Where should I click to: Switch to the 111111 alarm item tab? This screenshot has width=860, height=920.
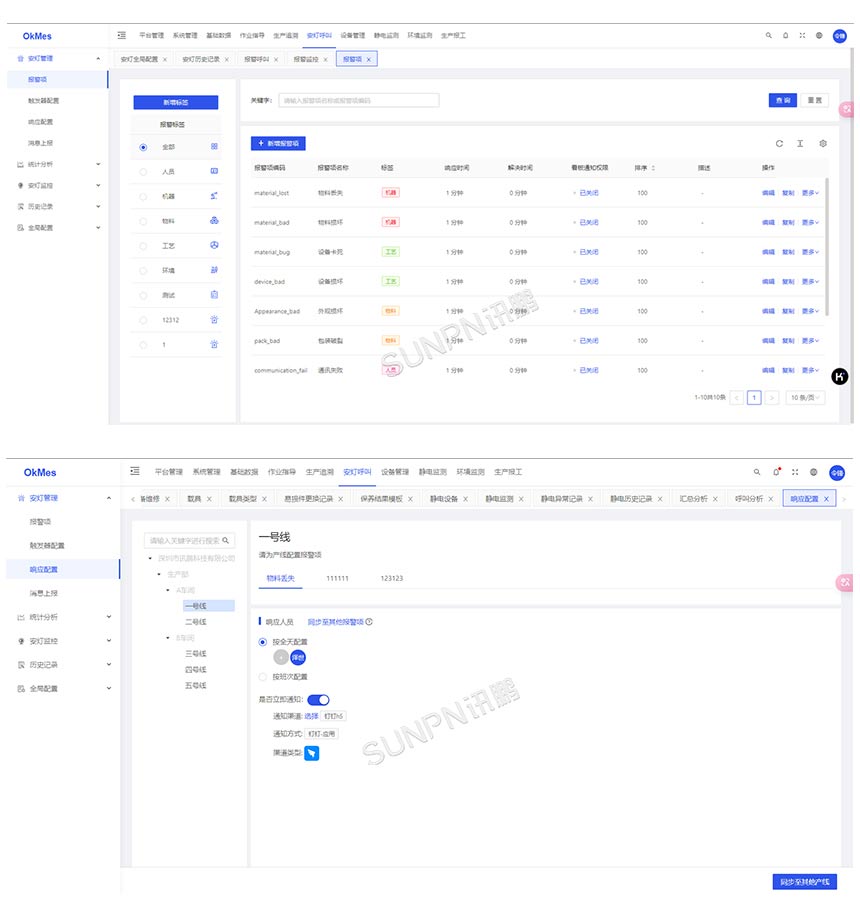tap(336, 578)
